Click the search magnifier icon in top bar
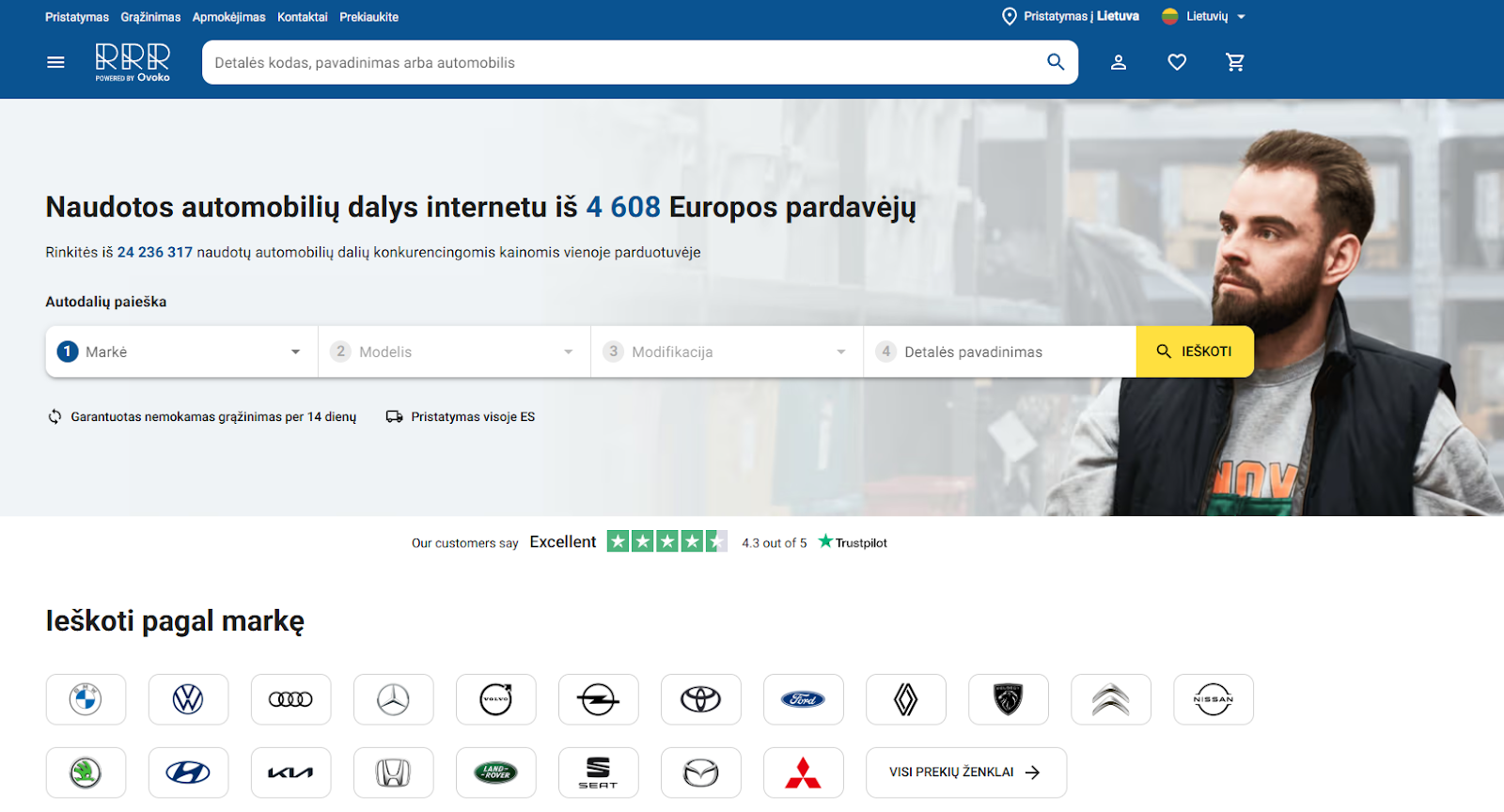Screen dimensions: 1504x812 coord(1056,62)
